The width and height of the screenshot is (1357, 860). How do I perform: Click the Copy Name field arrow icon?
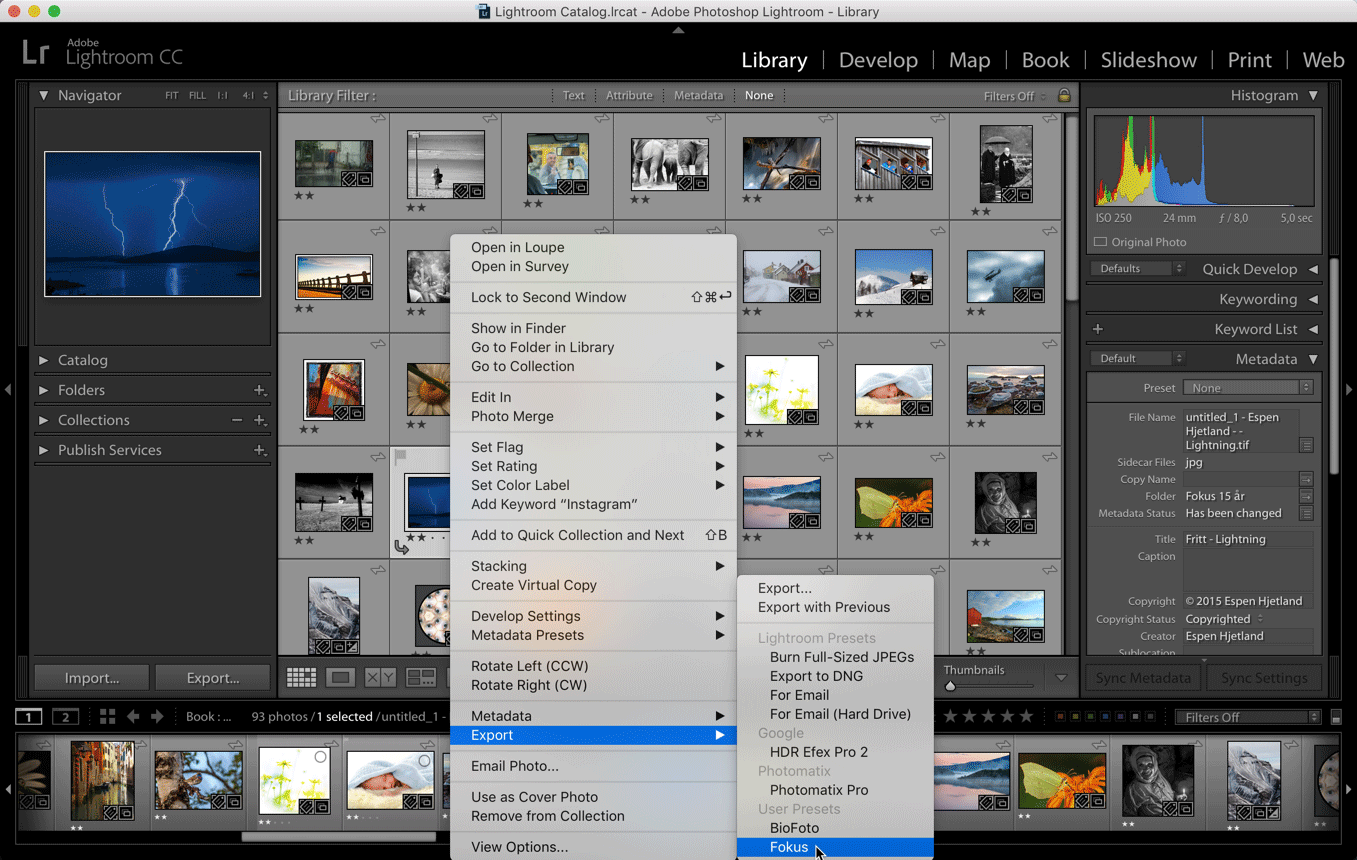(1306, 479)
